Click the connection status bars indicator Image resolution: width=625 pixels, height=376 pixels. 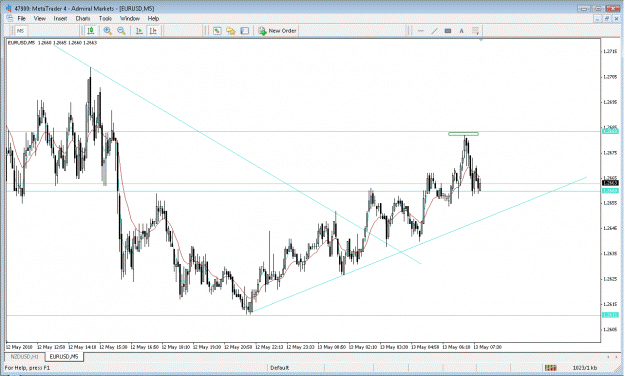coord(550,368)
